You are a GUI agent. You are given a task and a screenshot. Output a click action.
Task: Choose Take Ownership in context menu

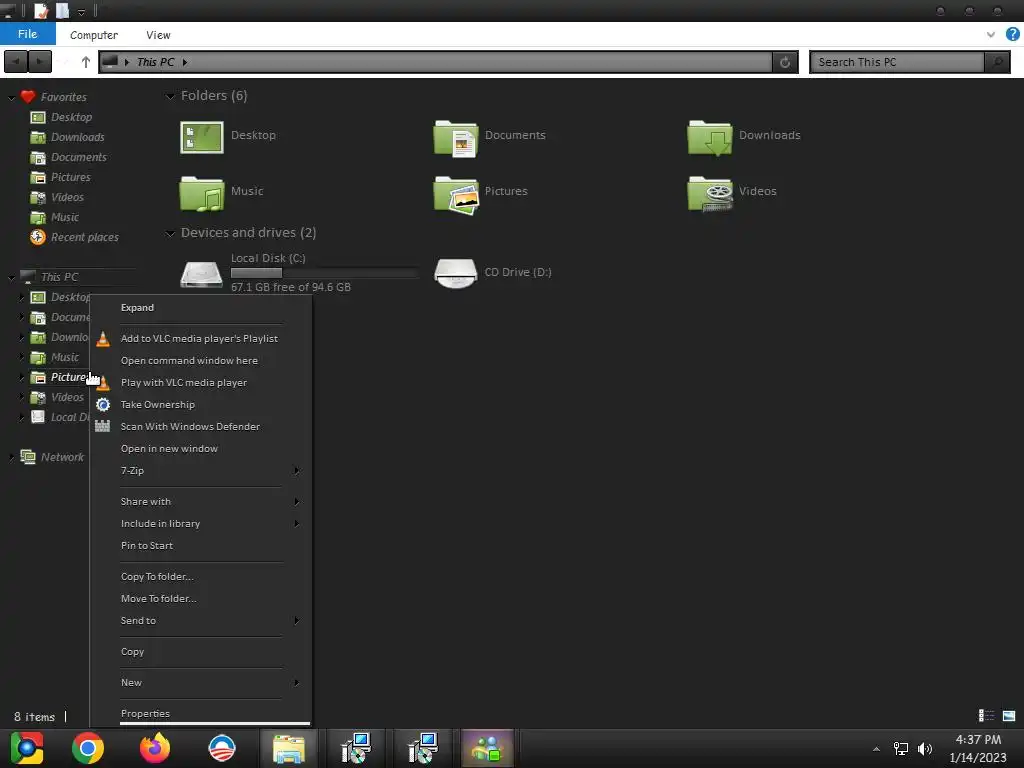pos(200,405)
